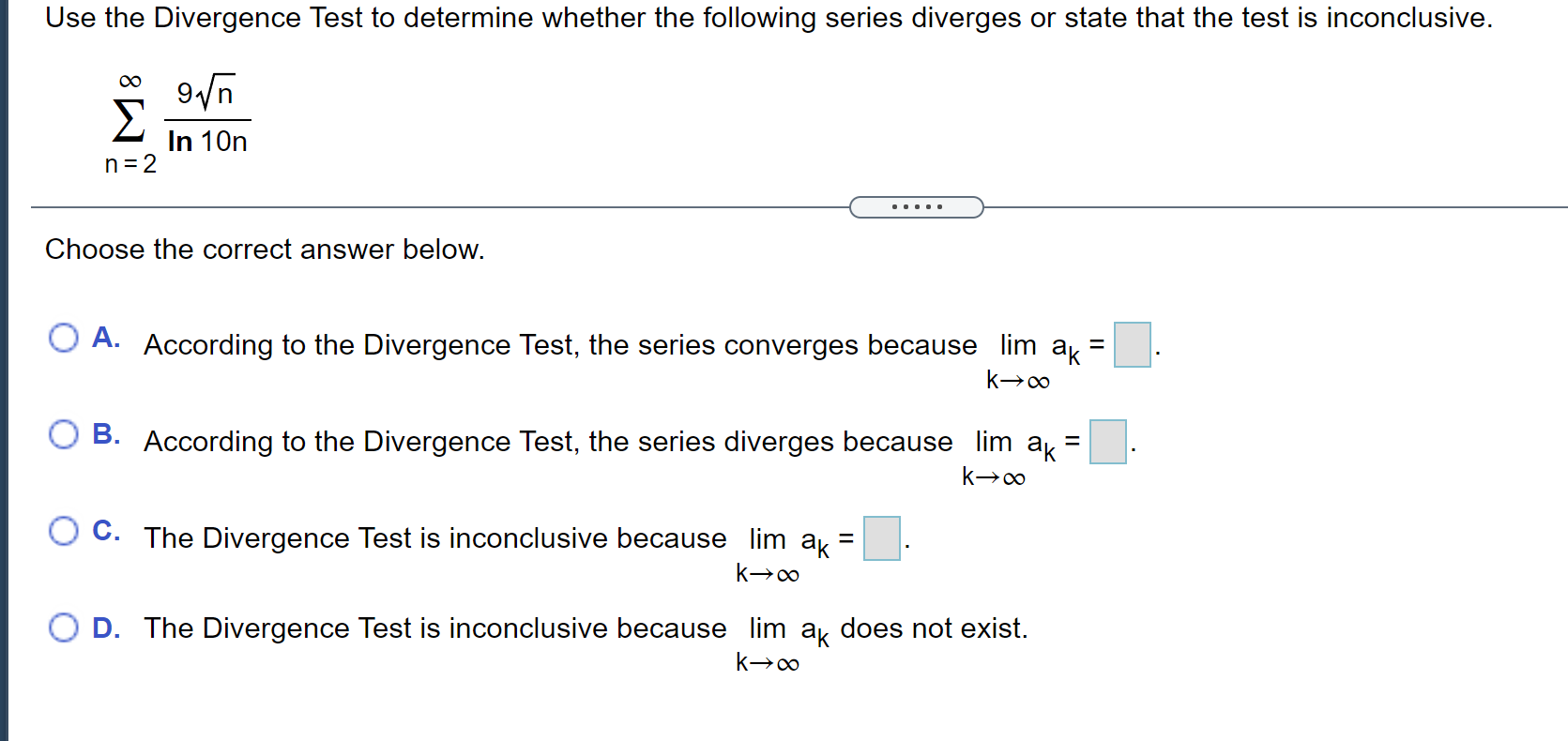Click the limit value box in option C
Screen dimensions: 1568x741
(x=880, y=539)
